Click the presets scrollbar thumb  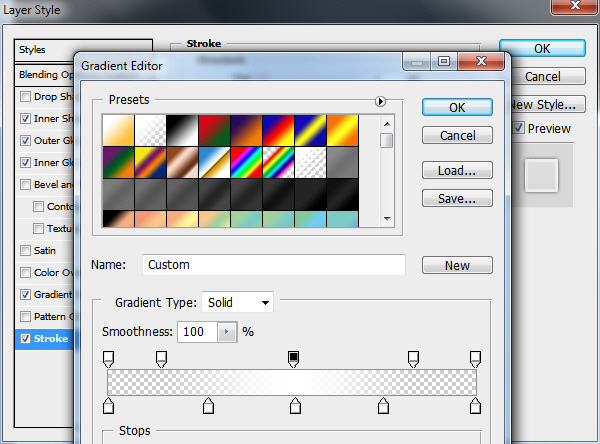[x=387, y=140]
